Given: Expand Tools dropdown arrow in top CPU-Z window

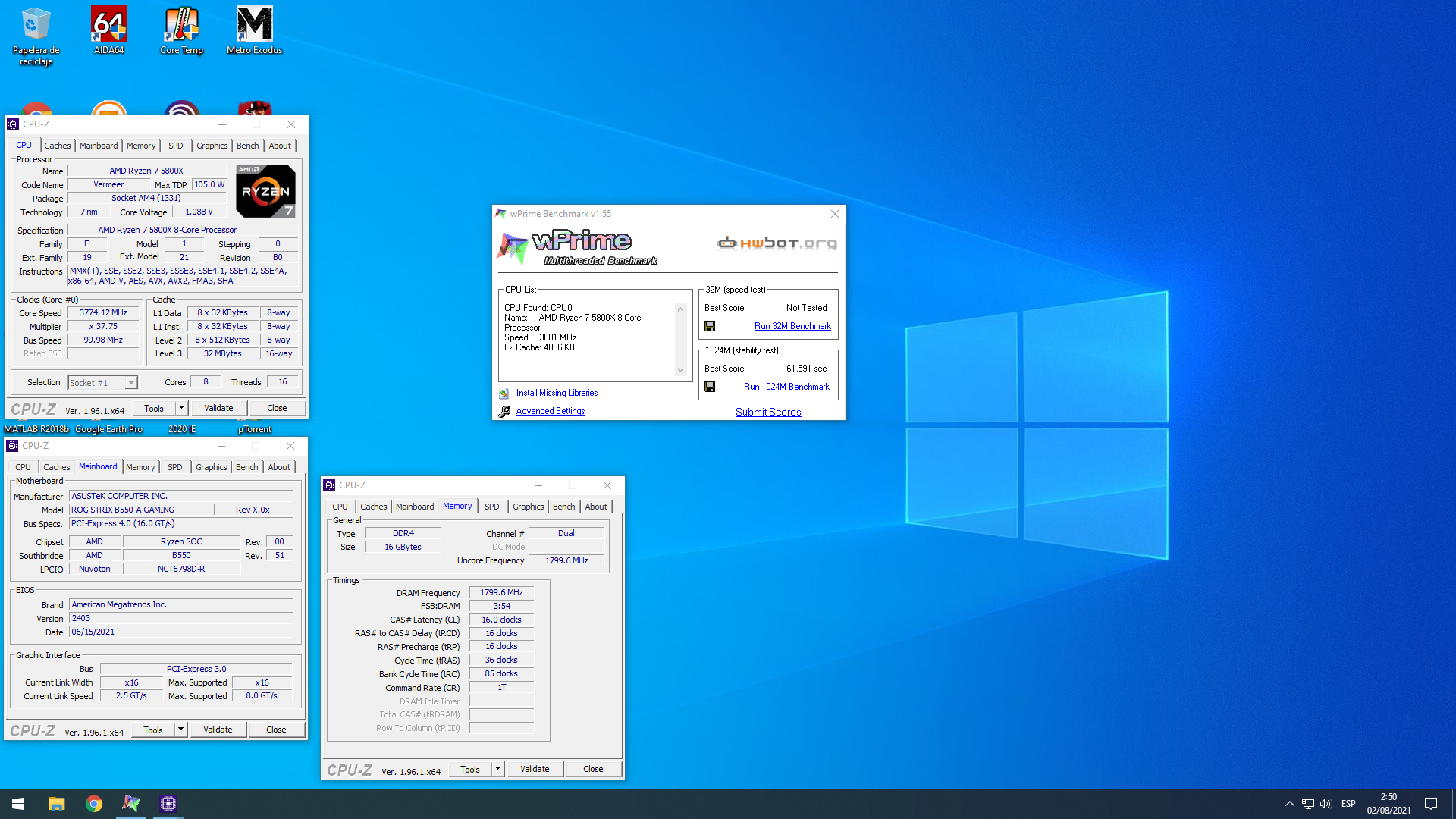Looking at the screenshot, I should click(x=181, y=408).
